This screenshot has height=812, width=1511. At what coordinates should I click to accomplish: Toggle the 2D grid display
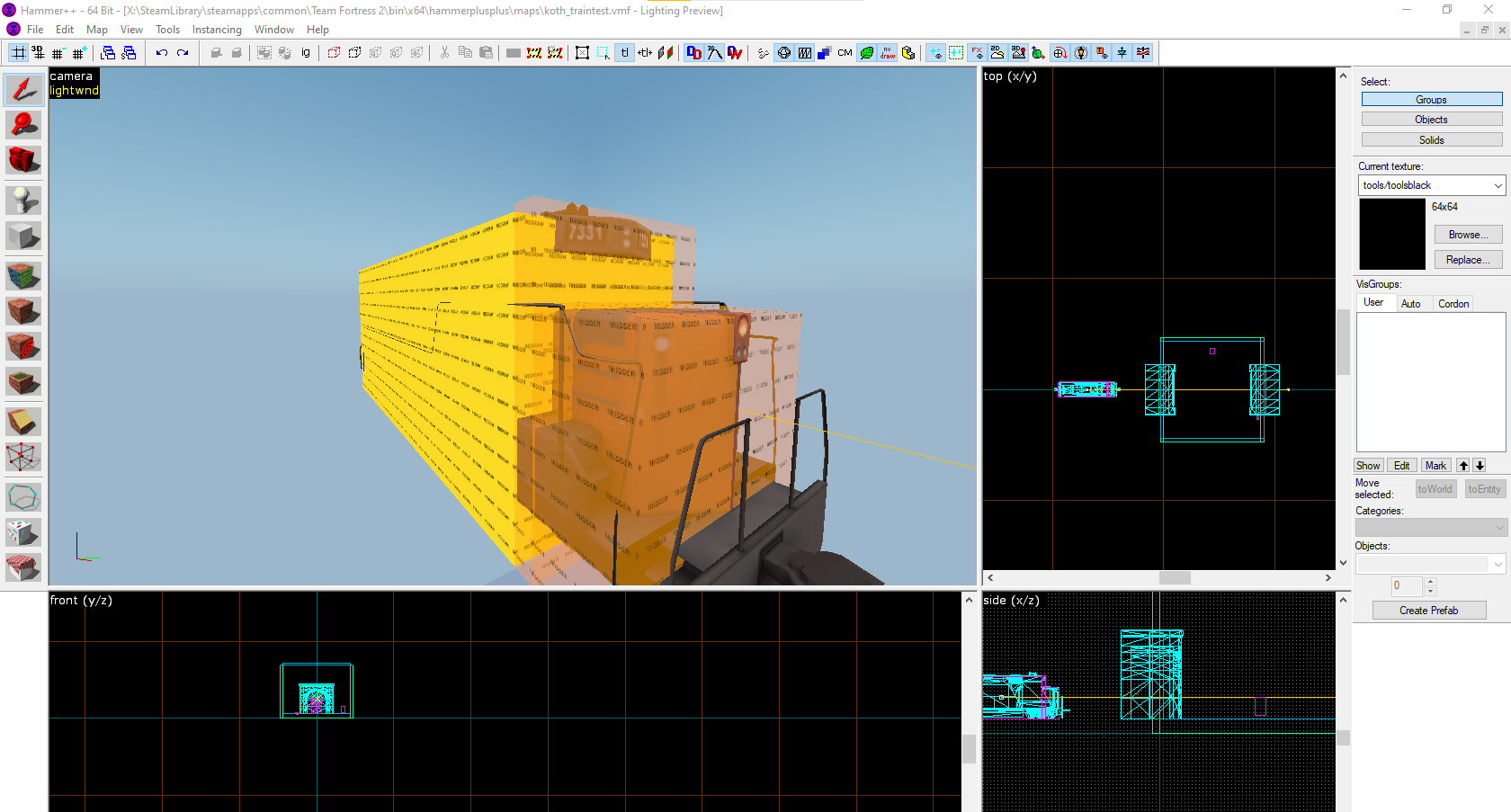click(x=18, y=53)
